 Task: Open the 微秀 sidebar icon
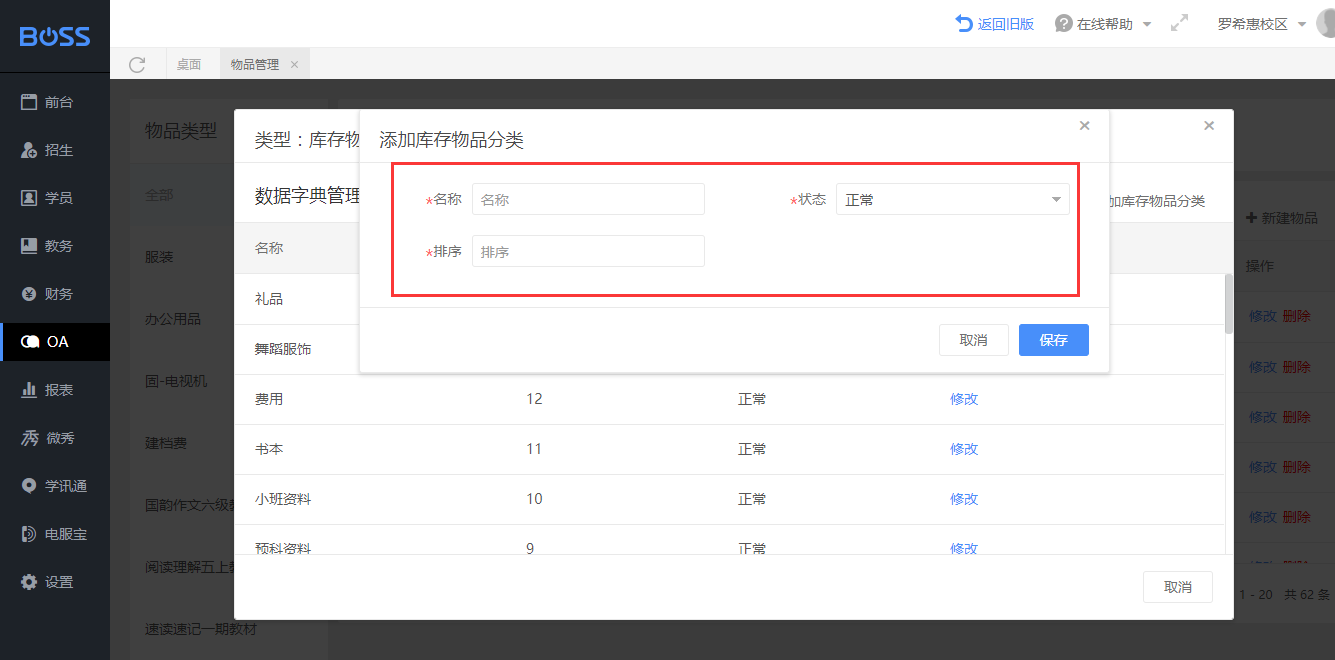[x=30, y=438]
